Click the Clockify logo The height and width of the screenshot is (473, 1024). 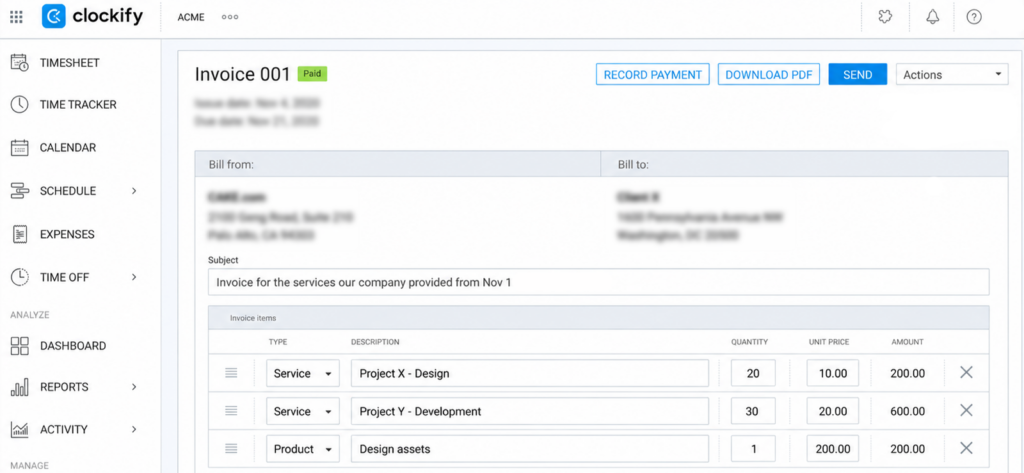[x=92, y=16]
